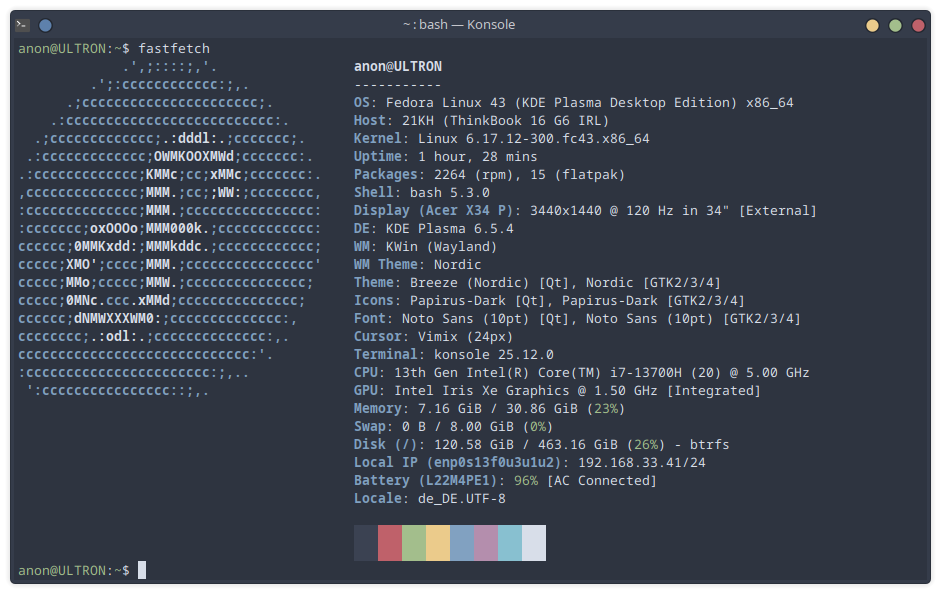Click 'KDE Plasma 6.5.4' value
This screenshot has height=594, width=941.
449,229
